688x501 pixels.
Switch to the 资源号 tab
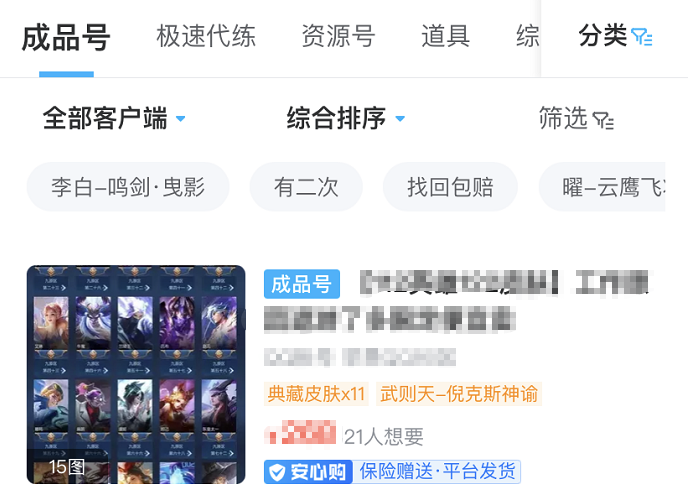pos(338,36)
